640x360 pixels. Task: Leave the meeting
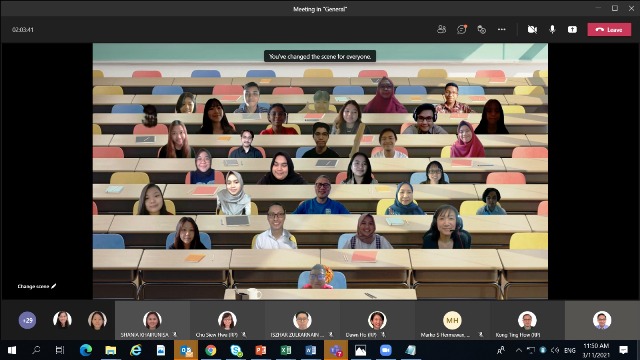(x=609, y=29)
